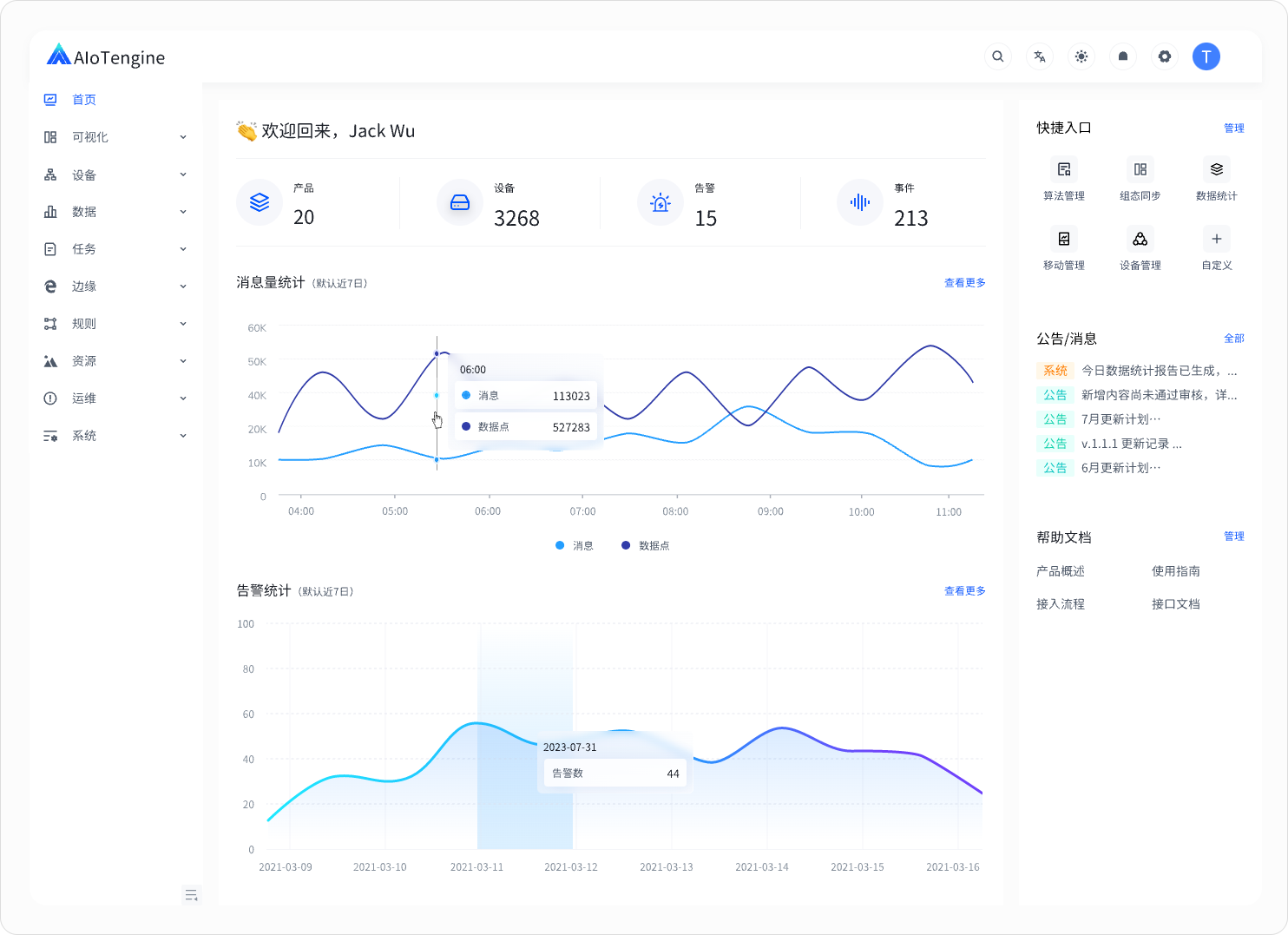The height and width of the screenshot is (935, 1288).
Task: Open the search icon in the top bar
Action: 997,56
